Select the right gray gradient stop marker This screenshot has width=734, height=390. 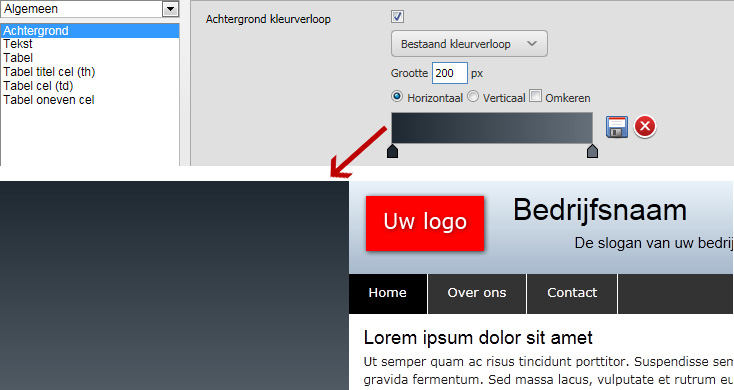[592, 151]
